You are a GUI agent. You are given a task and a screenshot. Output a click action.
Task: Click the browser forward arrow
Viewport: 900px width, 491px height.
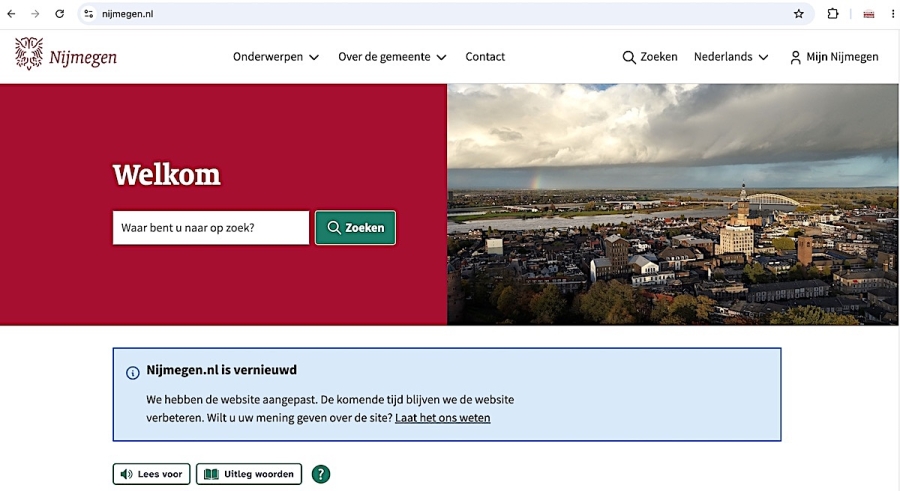pos(36,14)
